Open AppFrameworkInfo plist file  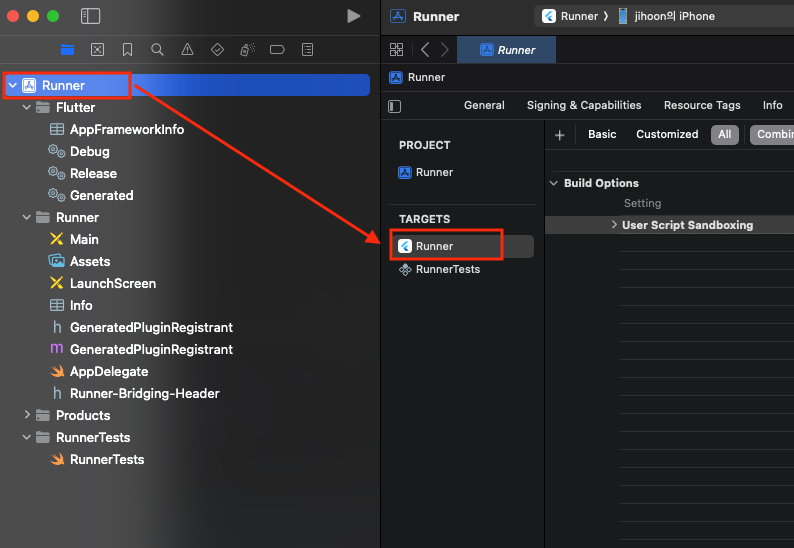(x=127, y=130)
